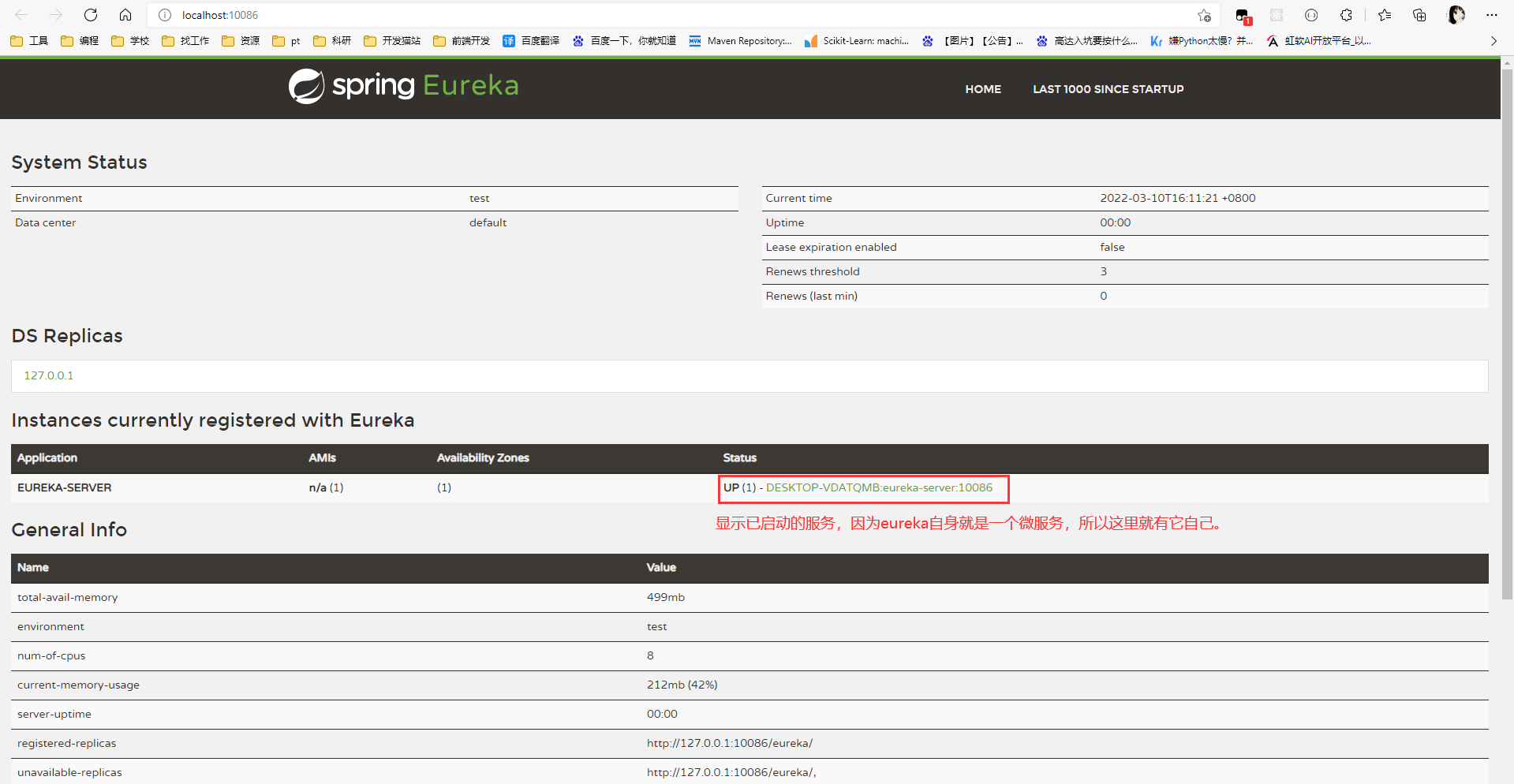Click the num-of-cpus value 8
The image size is (1514, 784).
pos(650,655)
